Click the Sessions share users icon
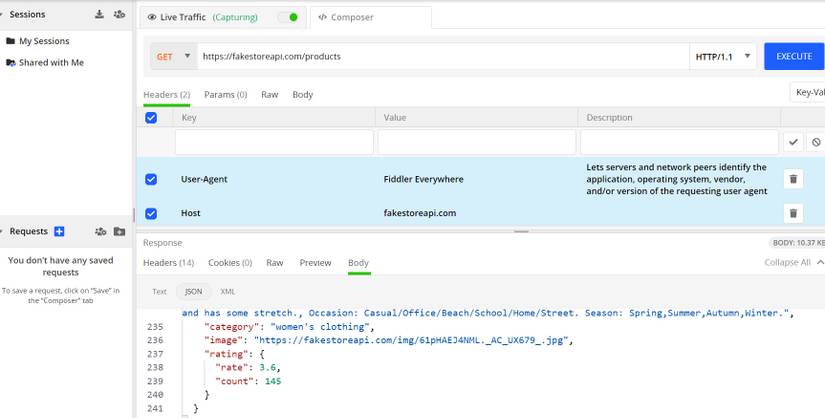The width and height of the screenshot is (825, 418). 119,14
